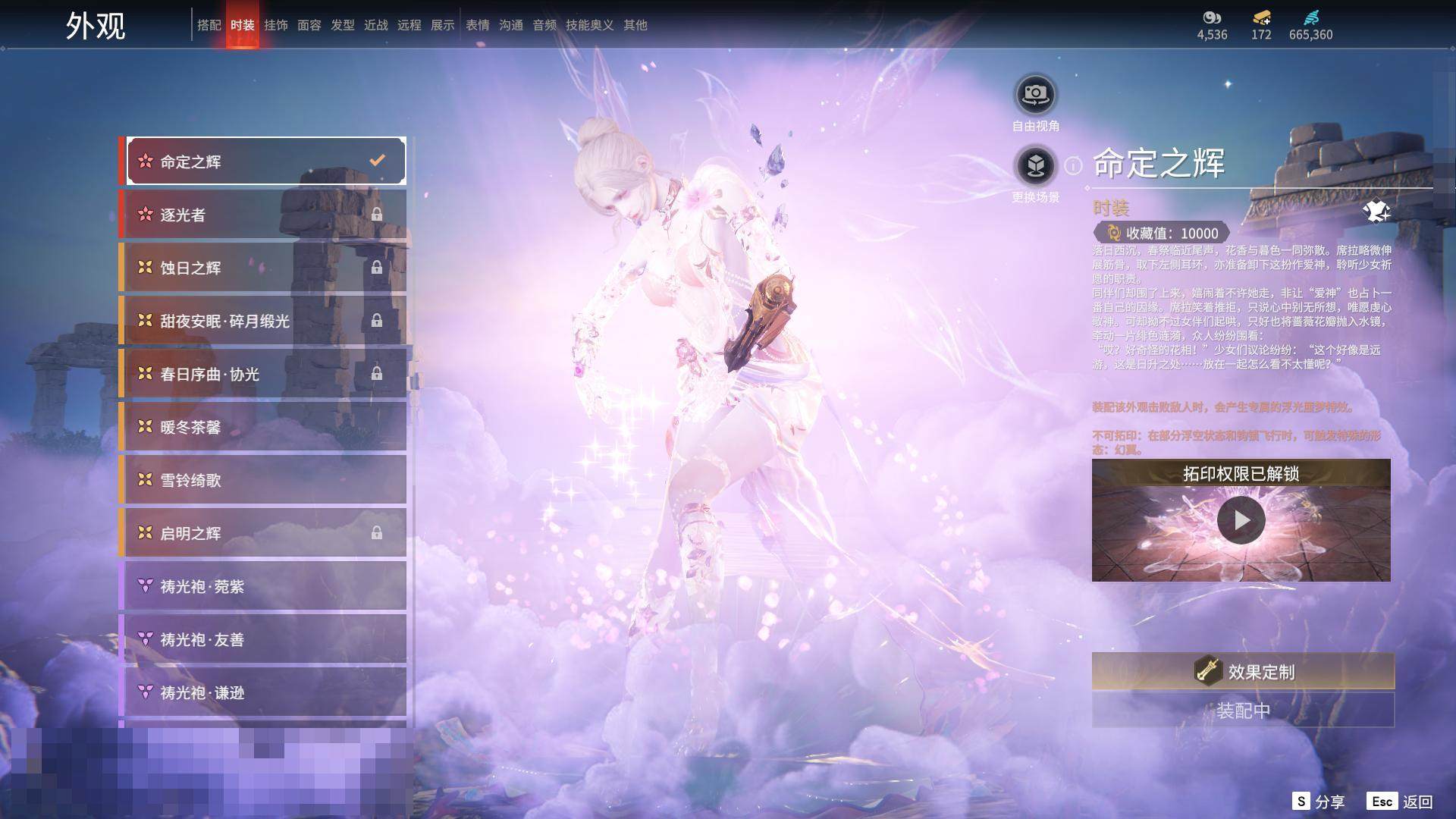Image resolution: width=1456 pixels, height=819 pixels.
Task: Click the gold bar currency icon above 172
Action: pyautogui.click(x=1261, y=17)
